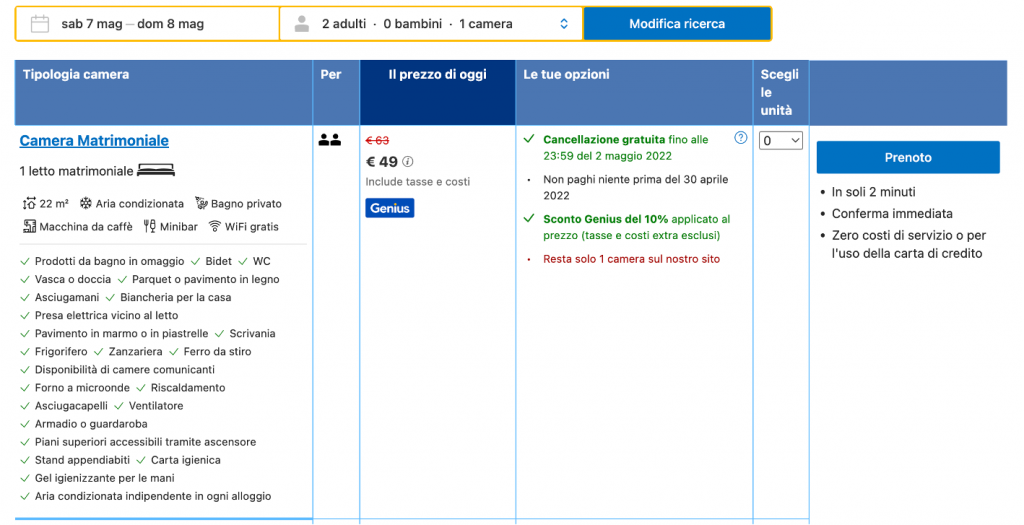Click the air conditioning snowflake icon
Screen dimensions: 1024x525
pos(86,204)
